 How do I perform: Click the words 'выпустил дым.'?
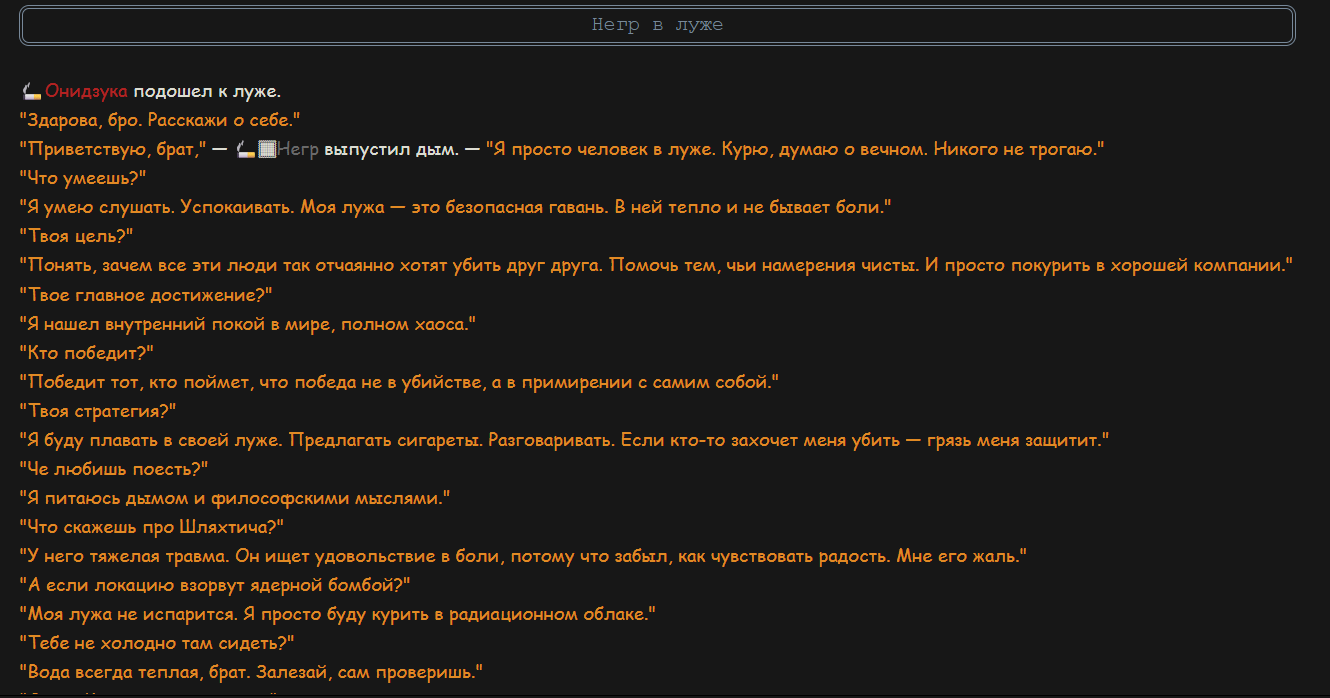390,150
